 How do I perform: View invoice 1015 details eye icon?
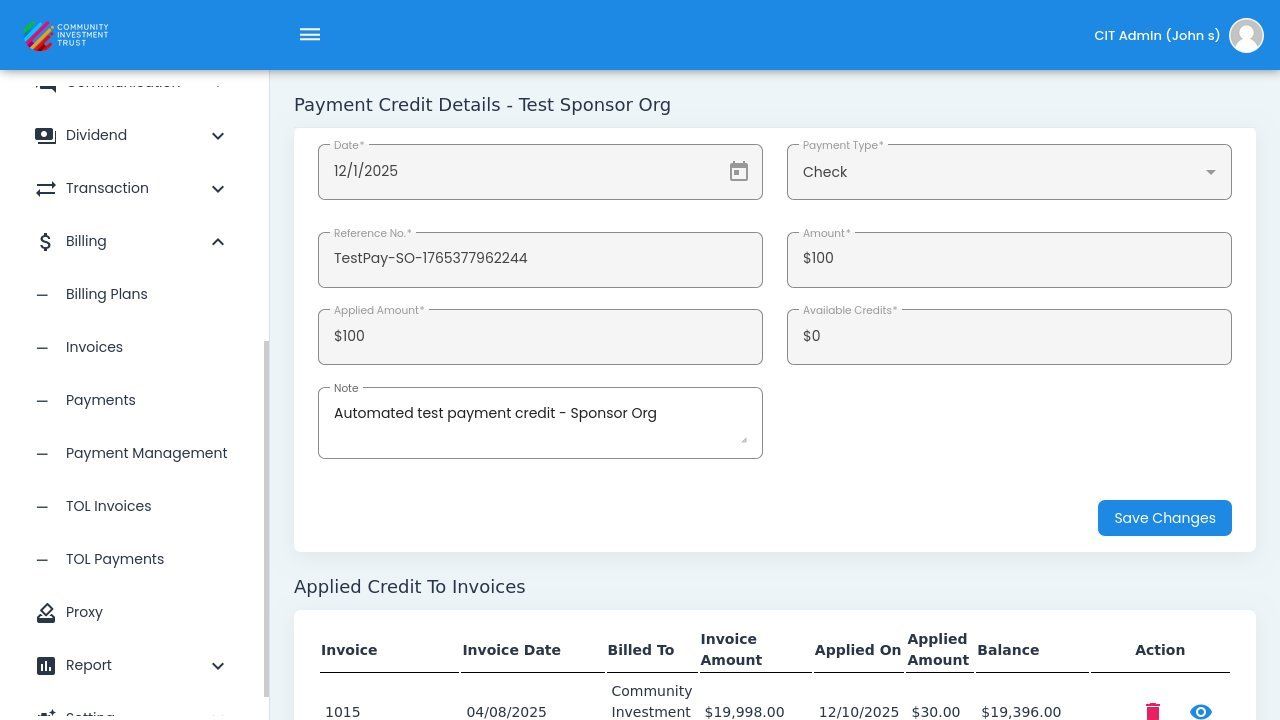coord(1201,711)
